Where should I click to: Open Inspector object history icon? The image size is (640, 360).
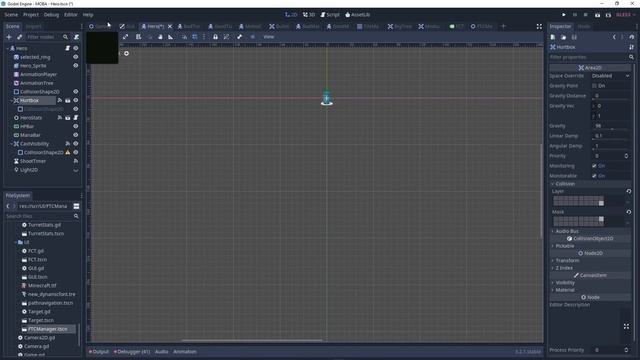[632, 37]
